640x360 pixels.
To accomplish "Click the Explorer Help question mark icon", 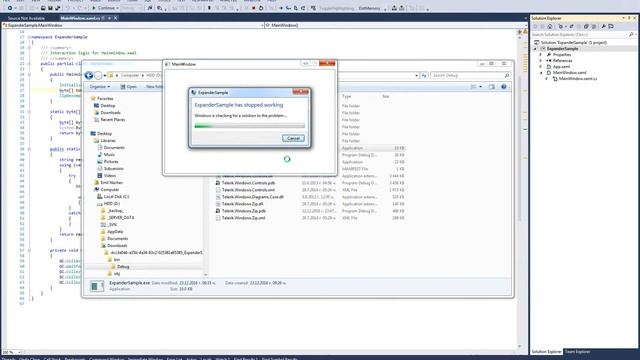I will tap(504, 87).
